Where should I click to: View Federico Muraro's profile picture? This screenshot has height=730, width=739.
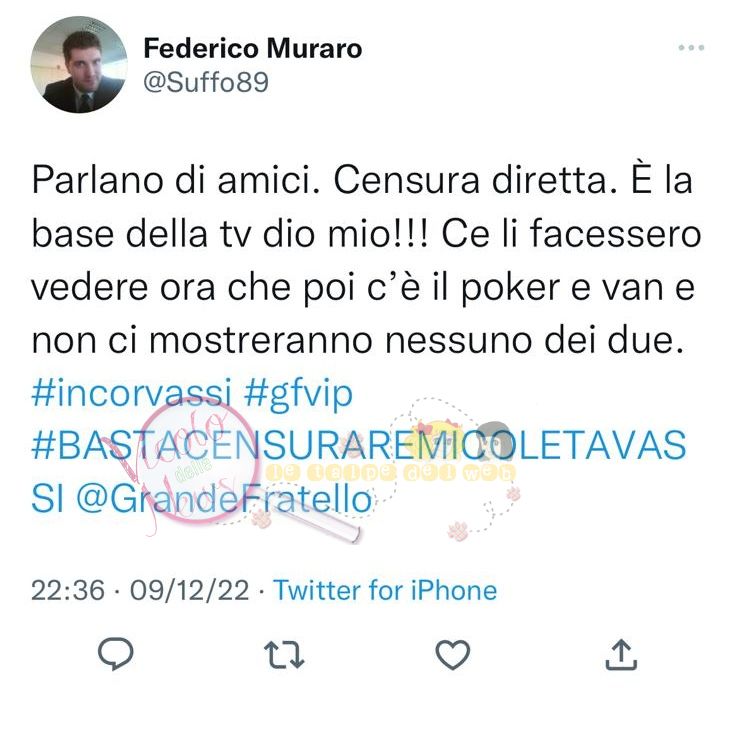point(79,65)
